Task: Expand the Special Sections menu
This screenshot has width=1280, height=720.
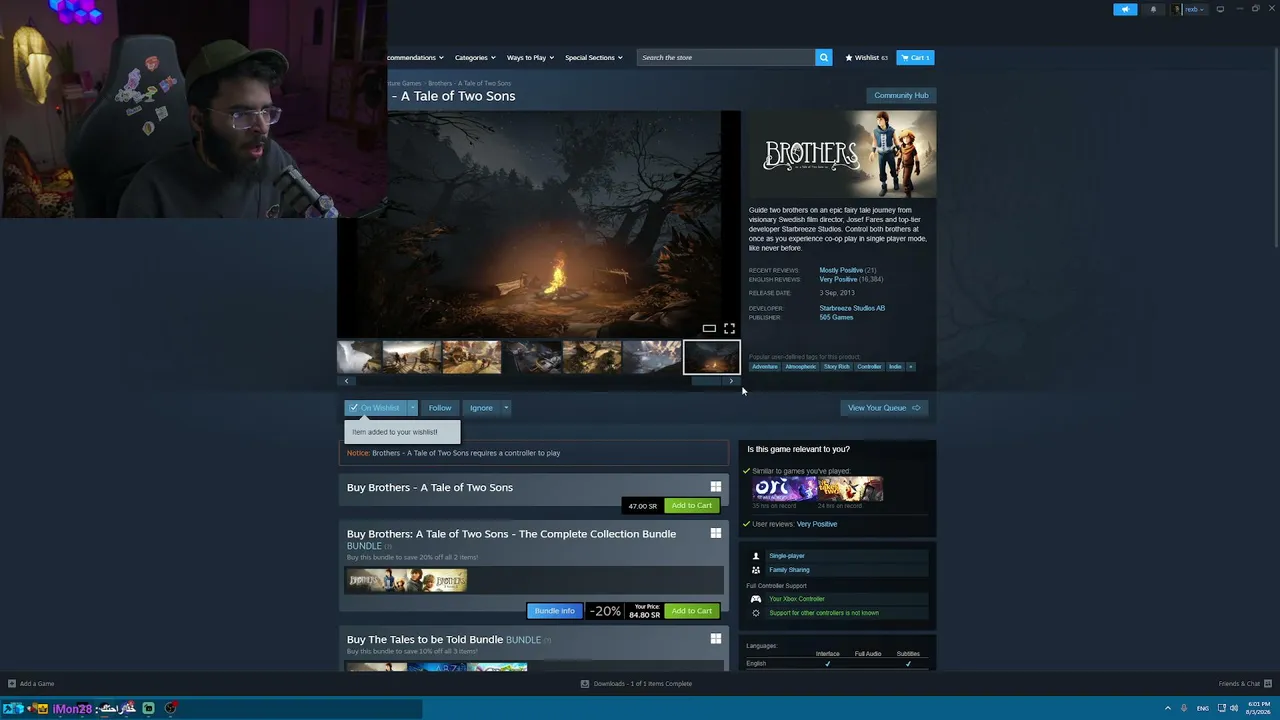Action: tap(594, 58)
